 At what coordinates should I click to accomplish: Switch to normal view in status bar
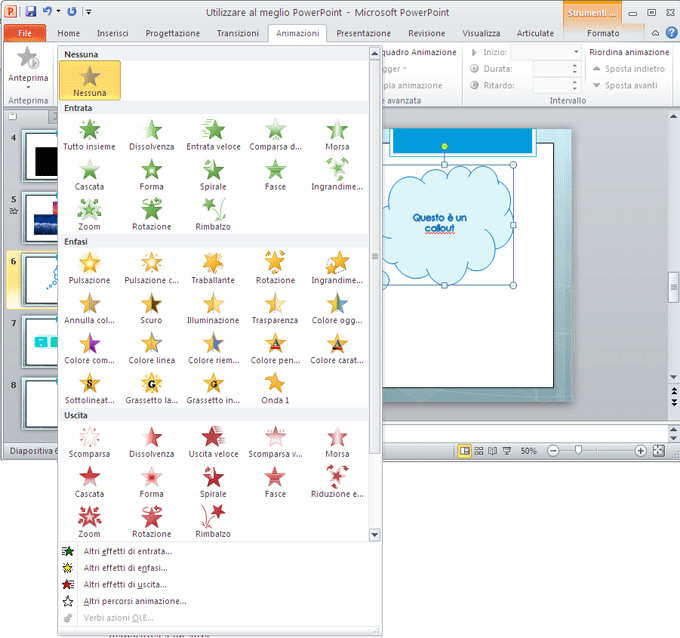pyautogui.click(x=464, y=451)
